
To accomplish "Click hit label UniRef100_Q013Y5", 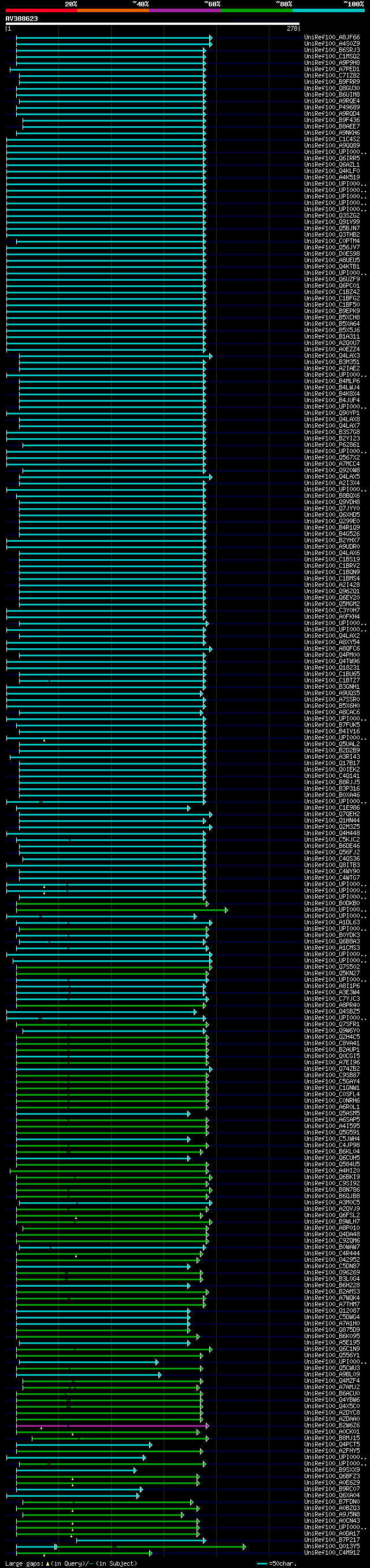I will 332,1546.
